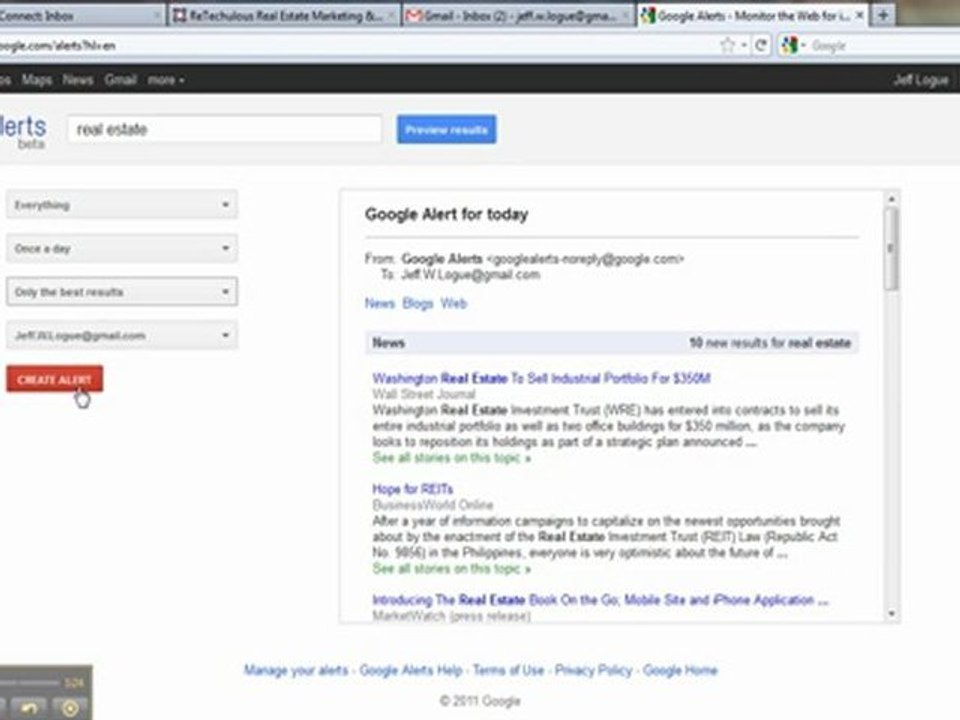Open Google Home footer link

point(680,670)
